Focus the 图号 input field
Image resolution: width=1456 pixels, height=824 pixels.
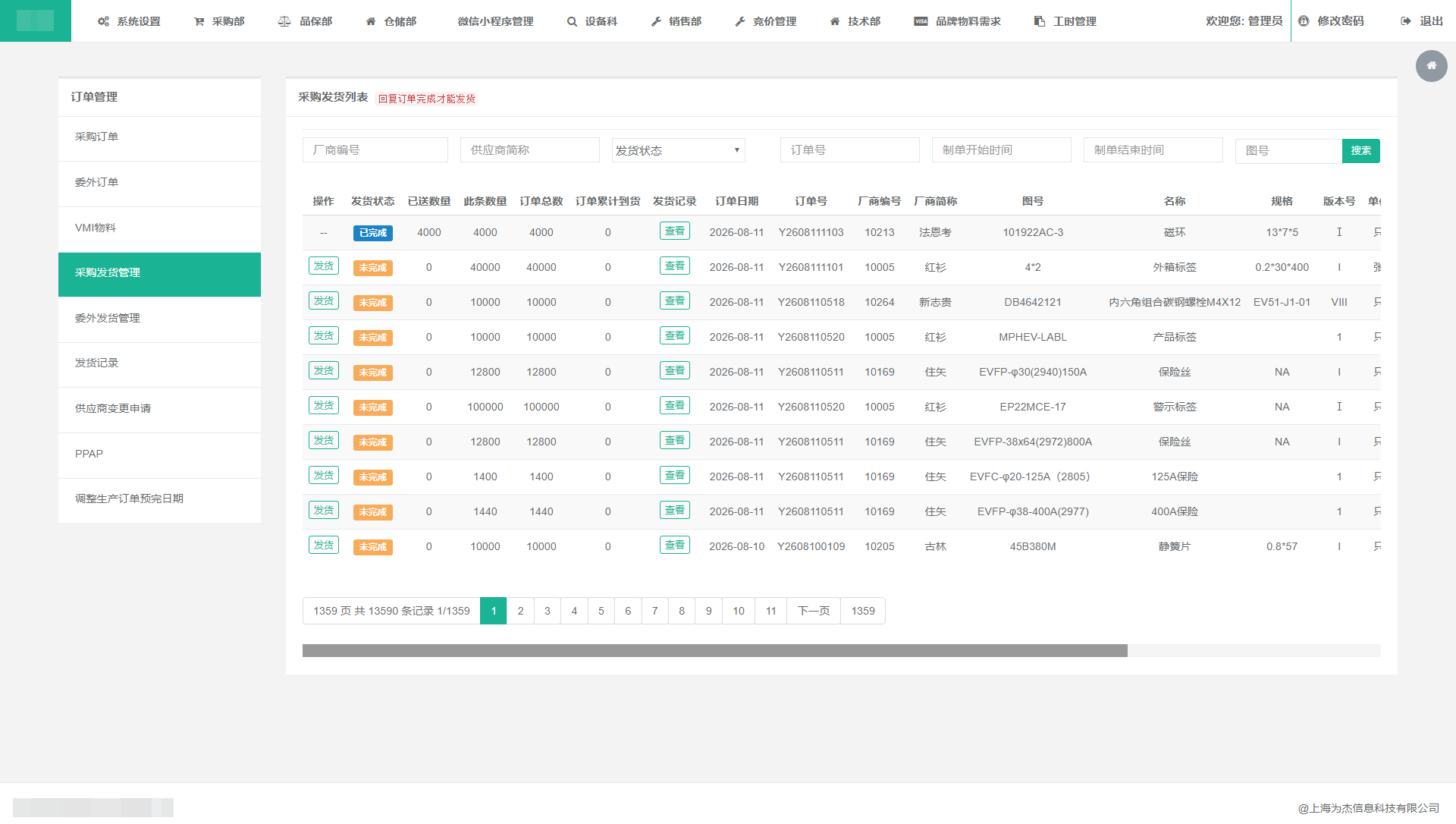pyautogui.click(x=1288, y=151)
